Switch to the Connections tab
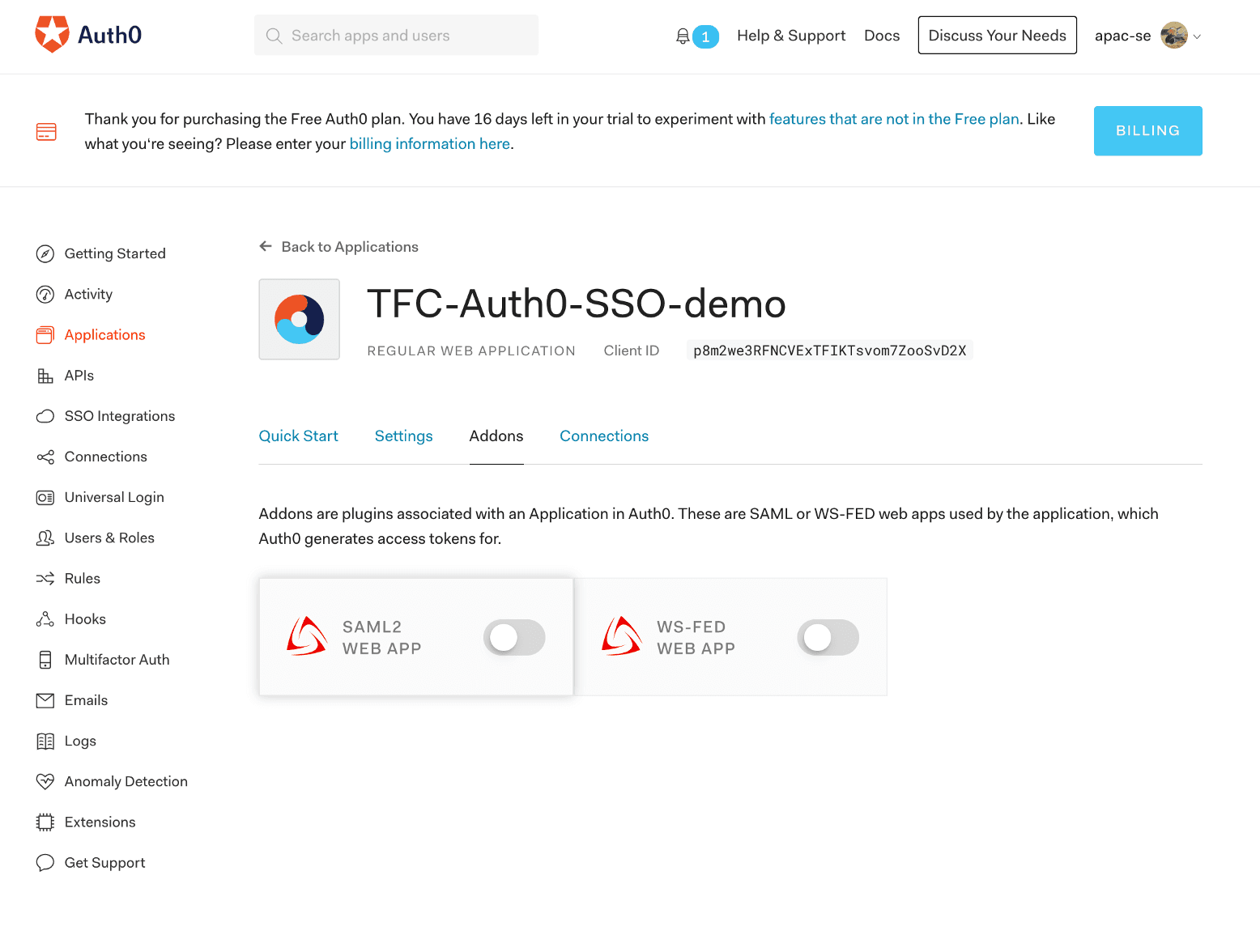This screenshot has height=952, width=1260. point(604,436)
